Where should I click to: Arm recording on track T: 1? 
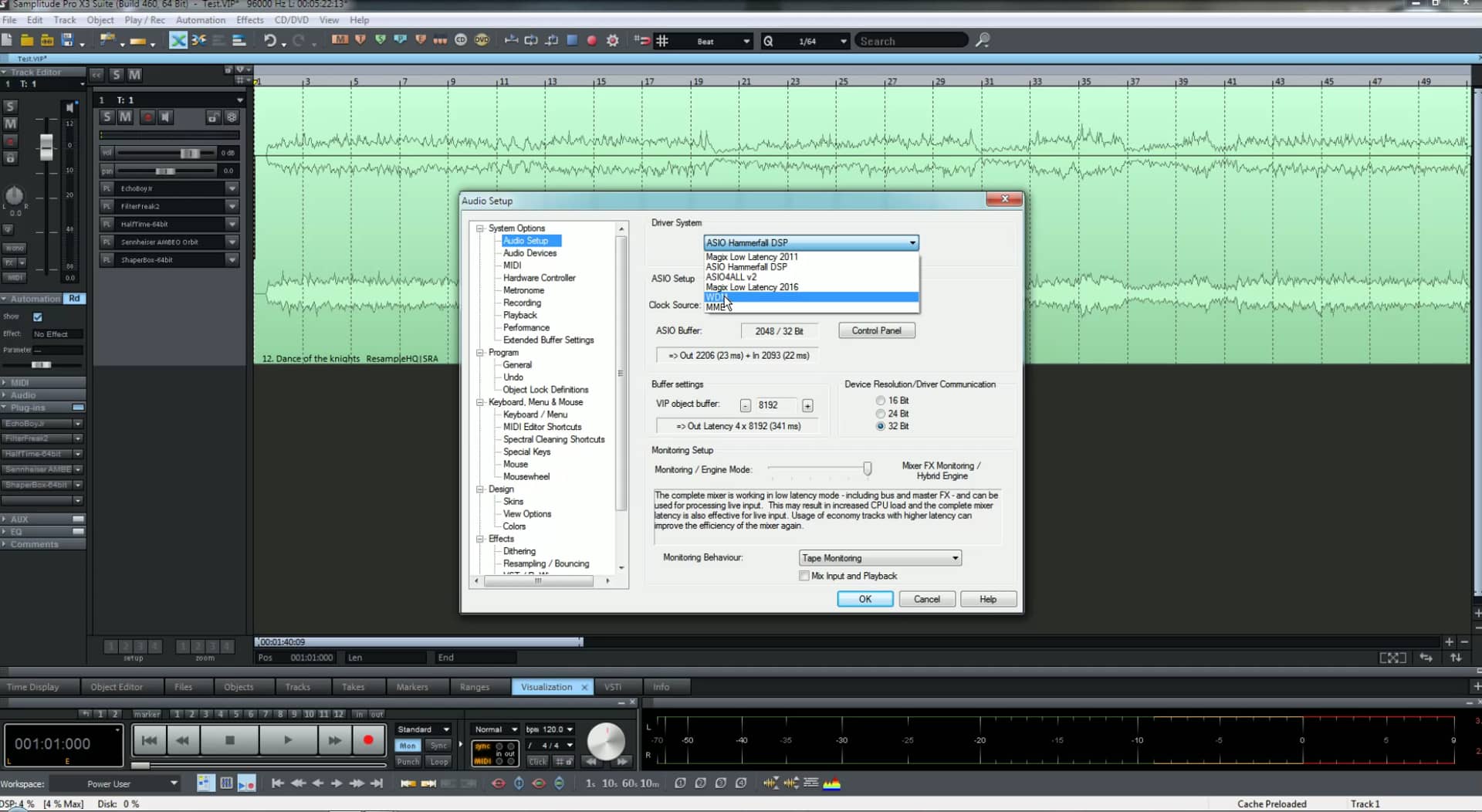(147, 117)
